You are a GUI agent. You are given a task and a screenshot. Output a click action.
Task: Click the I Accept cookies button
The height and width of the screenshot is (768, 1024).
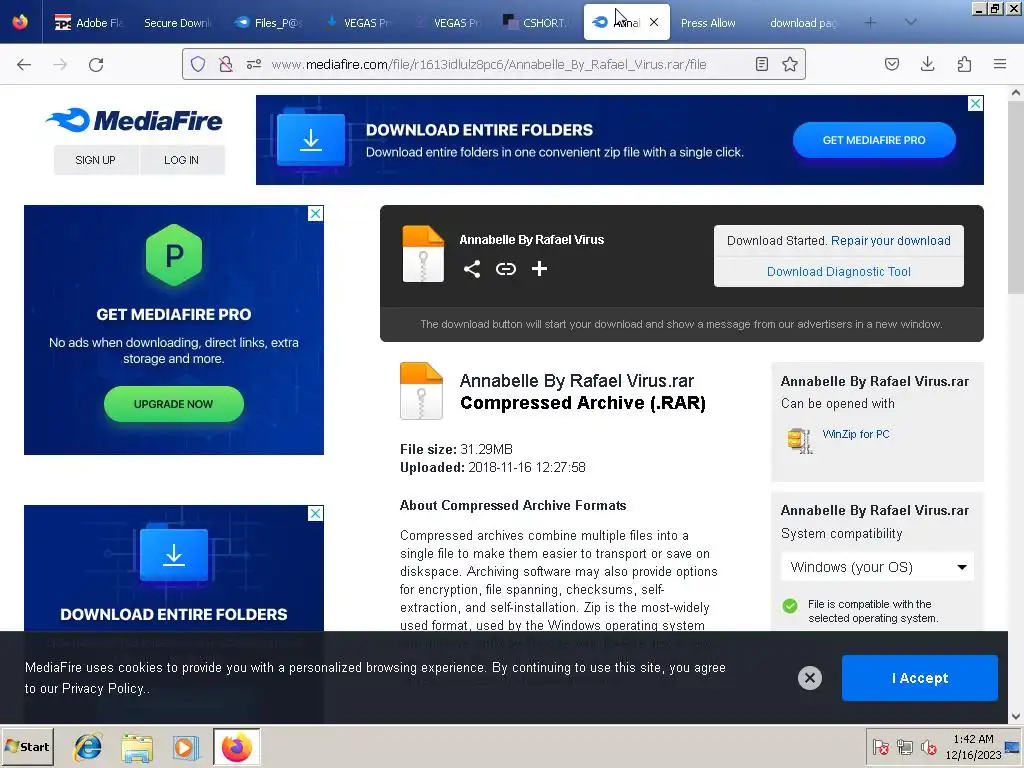click(x=920, y=678)
